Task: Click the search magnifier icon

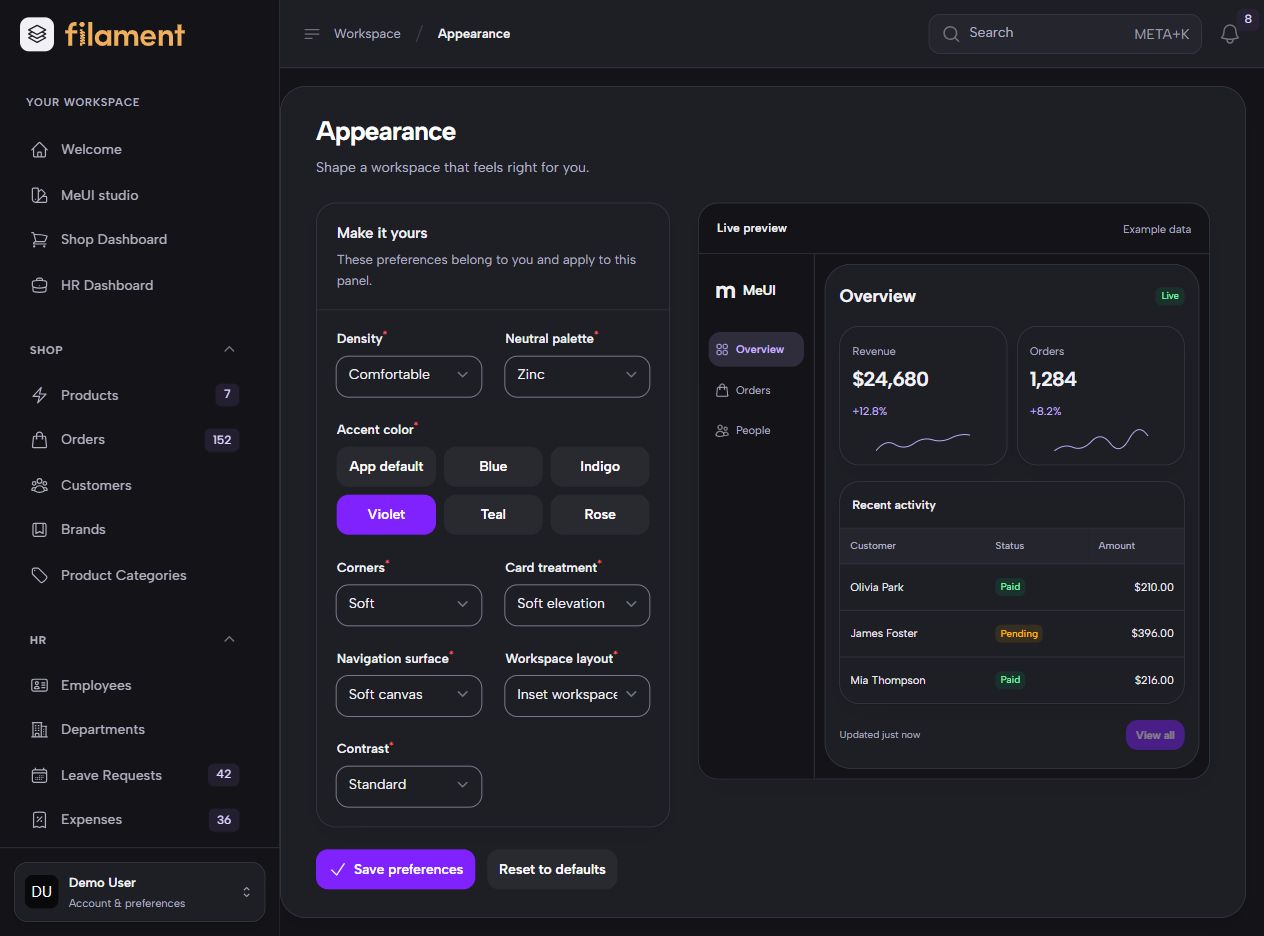Action: click(951, 34)
